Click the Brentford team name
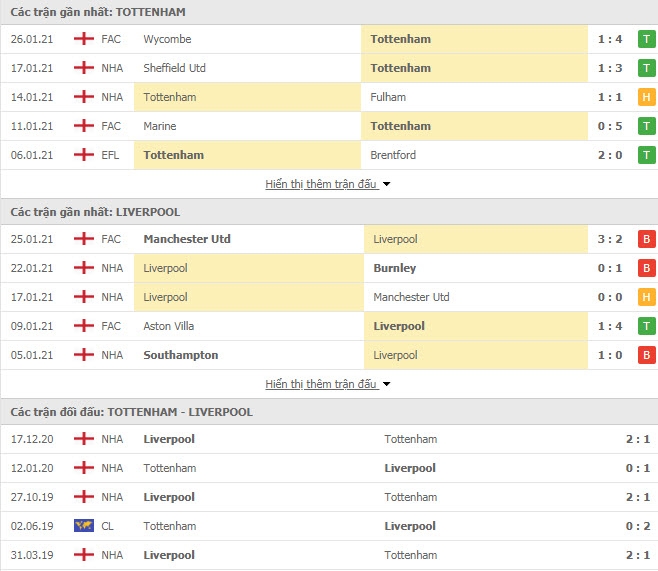 pyautogui.click(x=393, y=155)
